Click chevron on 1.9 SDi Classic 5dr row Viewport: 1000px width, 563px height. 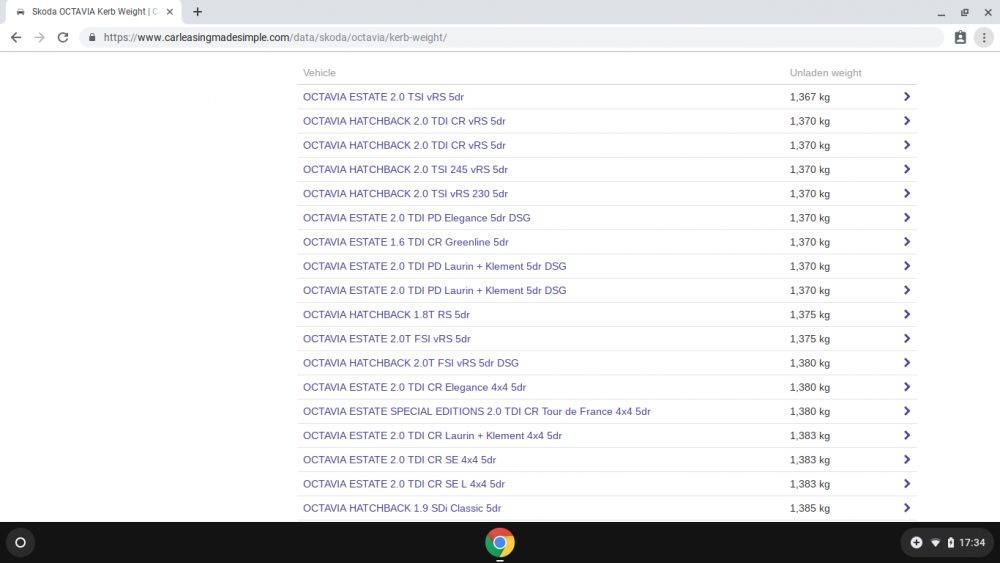pyautogui.click(x=906, y=509)
